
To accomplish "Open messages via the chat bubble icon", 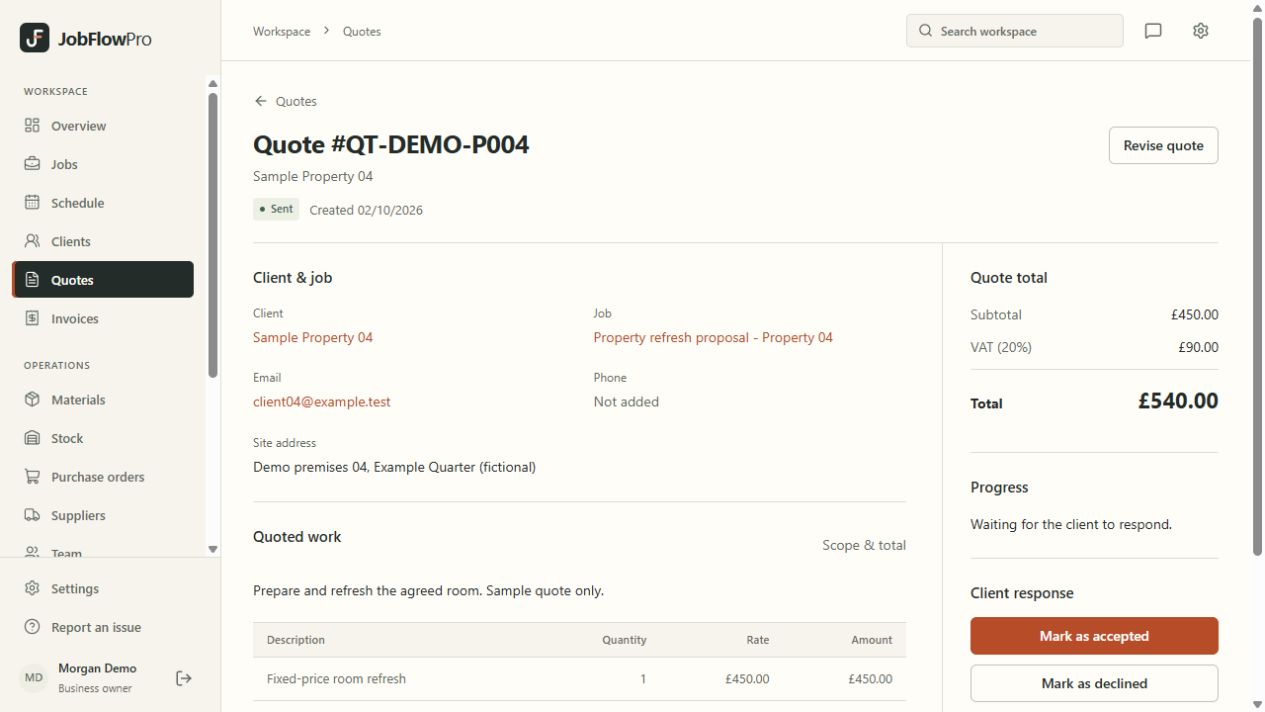I will (1153, 31).
